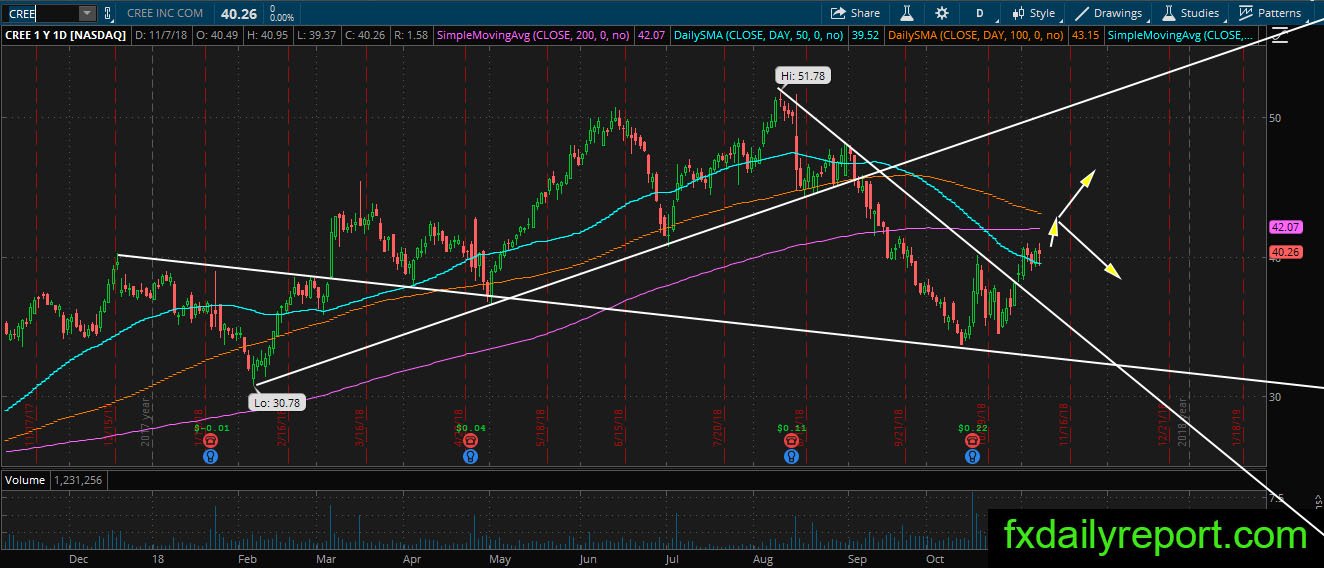Screen dimensions: 1324x568
Task: Click the CREE INC COM company name
Action: pyautogui.click(x=165, y=13)
